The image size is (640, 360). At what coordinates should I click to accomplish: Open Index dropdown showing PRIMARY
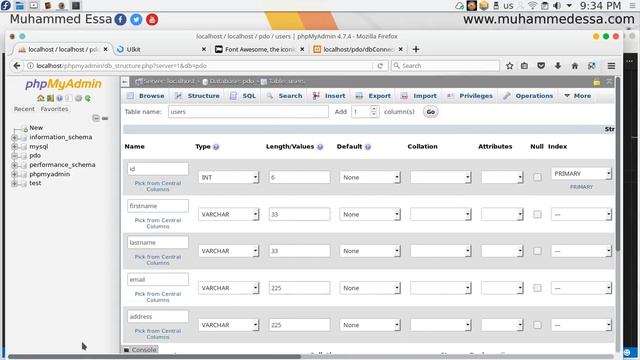coord(581,173)
